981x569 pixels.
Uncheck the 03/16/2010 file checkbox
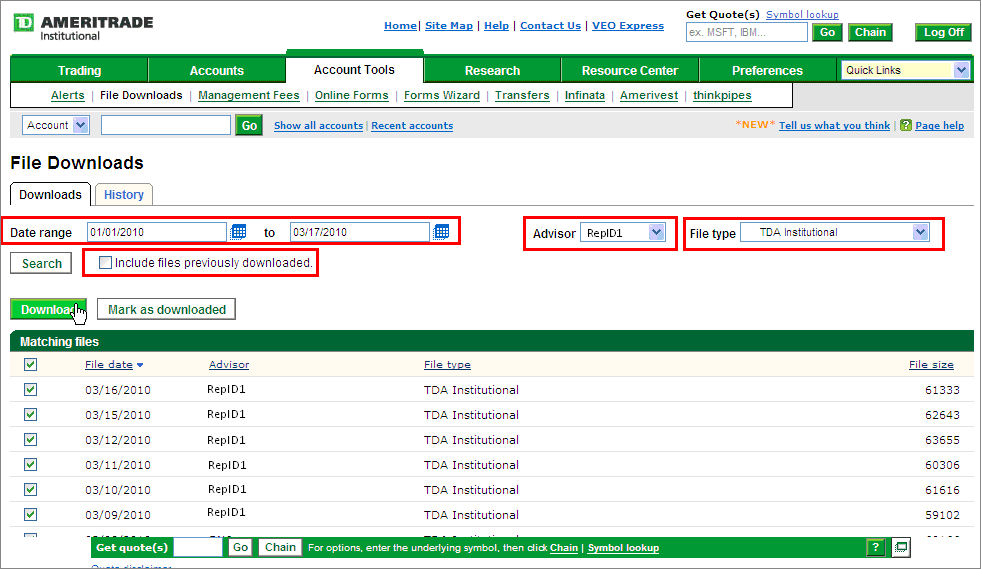pyautogui.click(x=30, y=390)
